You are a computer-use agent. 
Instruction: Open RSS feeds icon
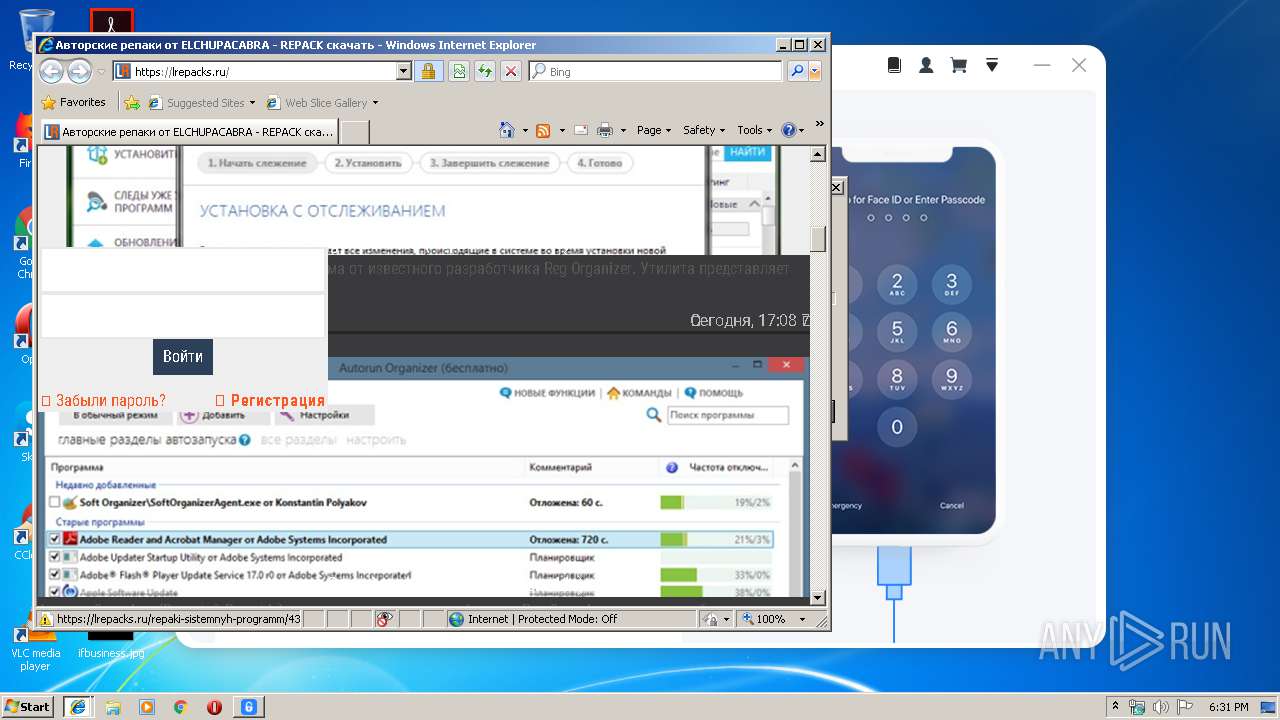(543, 130)
